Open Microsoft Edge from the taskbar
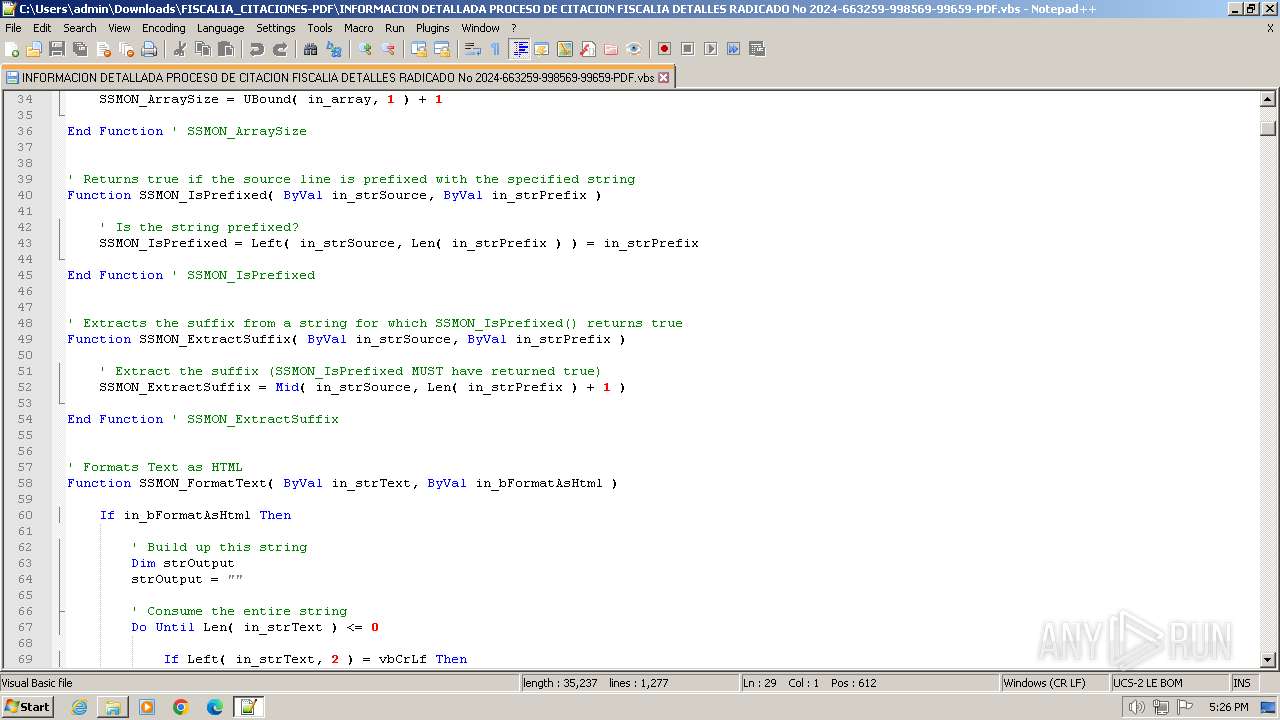 [x=215, y=707]
